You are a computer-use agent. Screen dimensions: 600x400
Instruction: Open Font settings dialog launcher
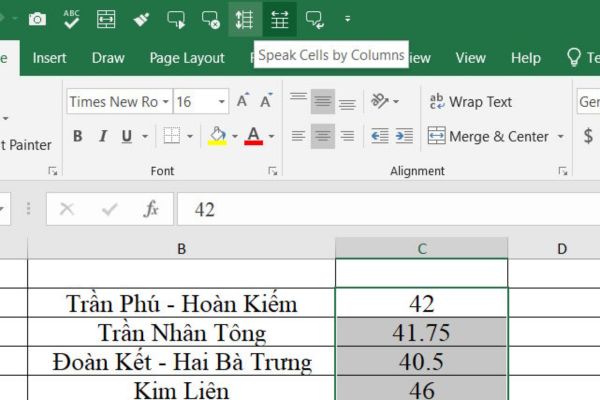[x=272, y=171]
